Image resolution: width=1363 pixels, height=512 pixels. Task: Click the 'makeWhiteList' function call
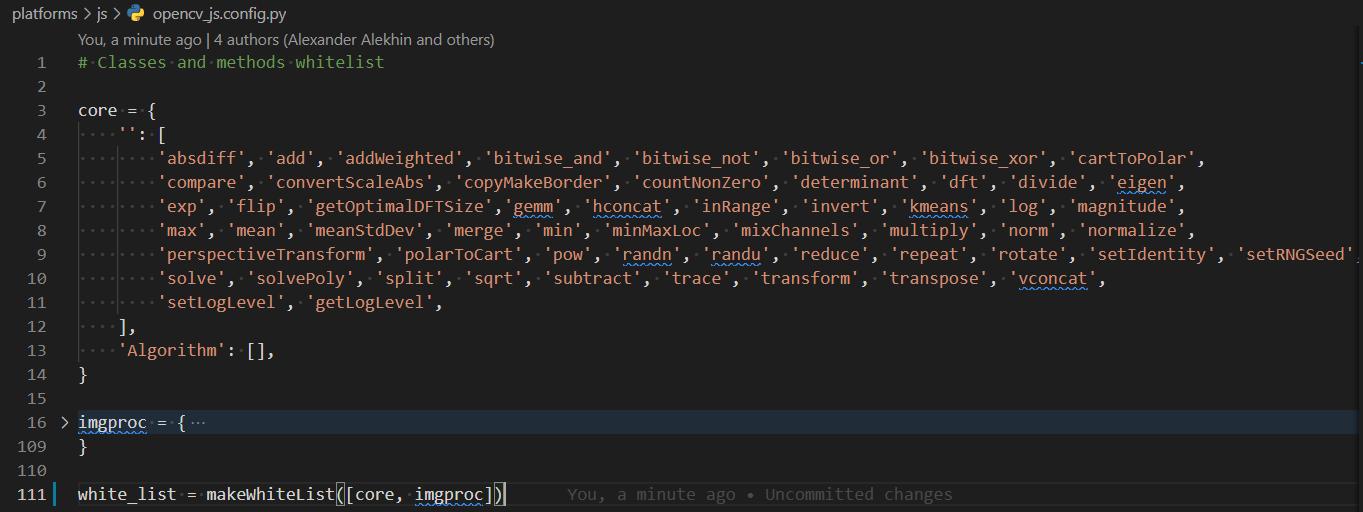click(271, 494)
